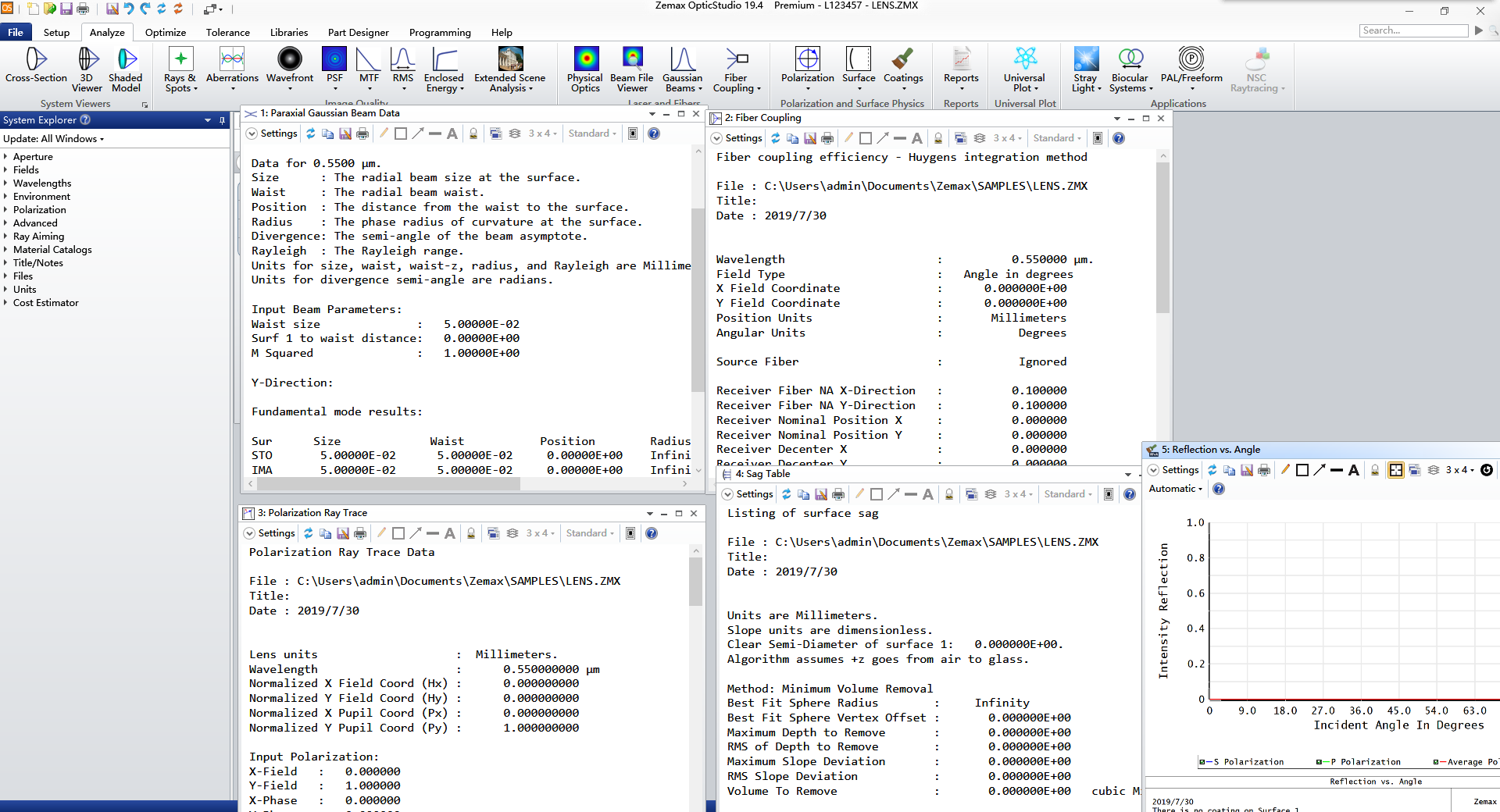The height and width of the screenshot is (812, 1500).
Task: Open the Fiber Coupling menu
Action: (736, 69)
